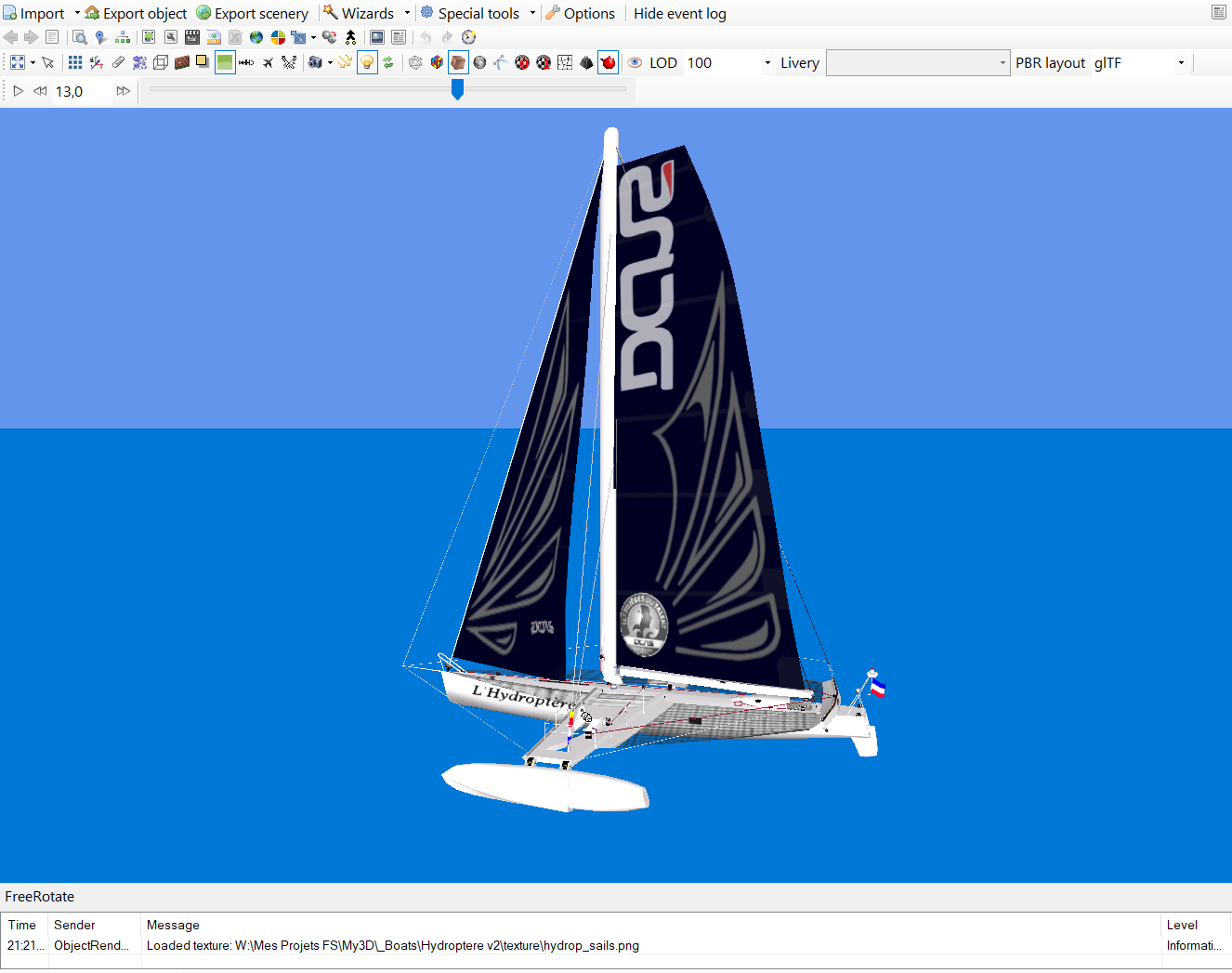Expand the Special tools dropdown arrow

(532, 13)
